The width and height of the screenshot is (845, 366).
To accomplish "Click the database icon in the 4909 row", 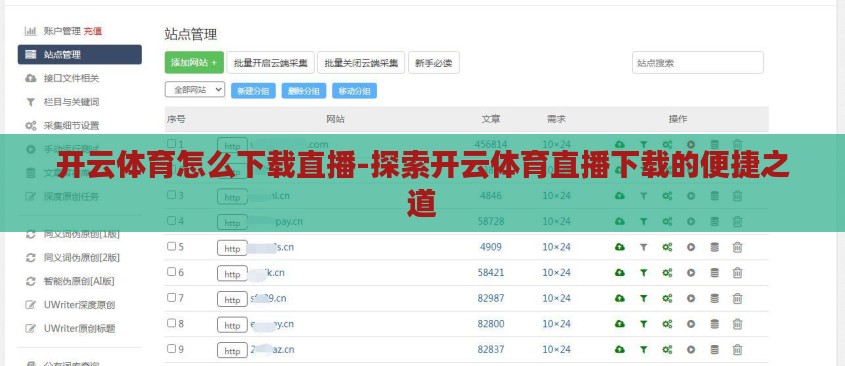I will (x=715, y=247).
